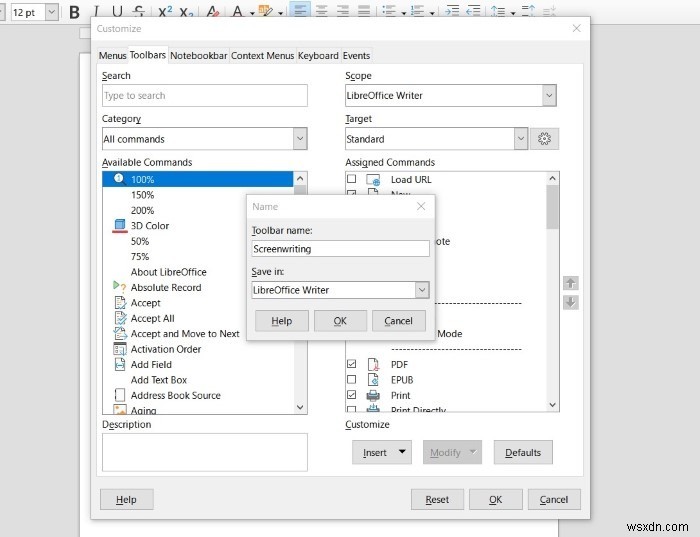Switch to the Keyboard tab
The width and height of the screenshot is (700, 537).
tap(318, 56)
